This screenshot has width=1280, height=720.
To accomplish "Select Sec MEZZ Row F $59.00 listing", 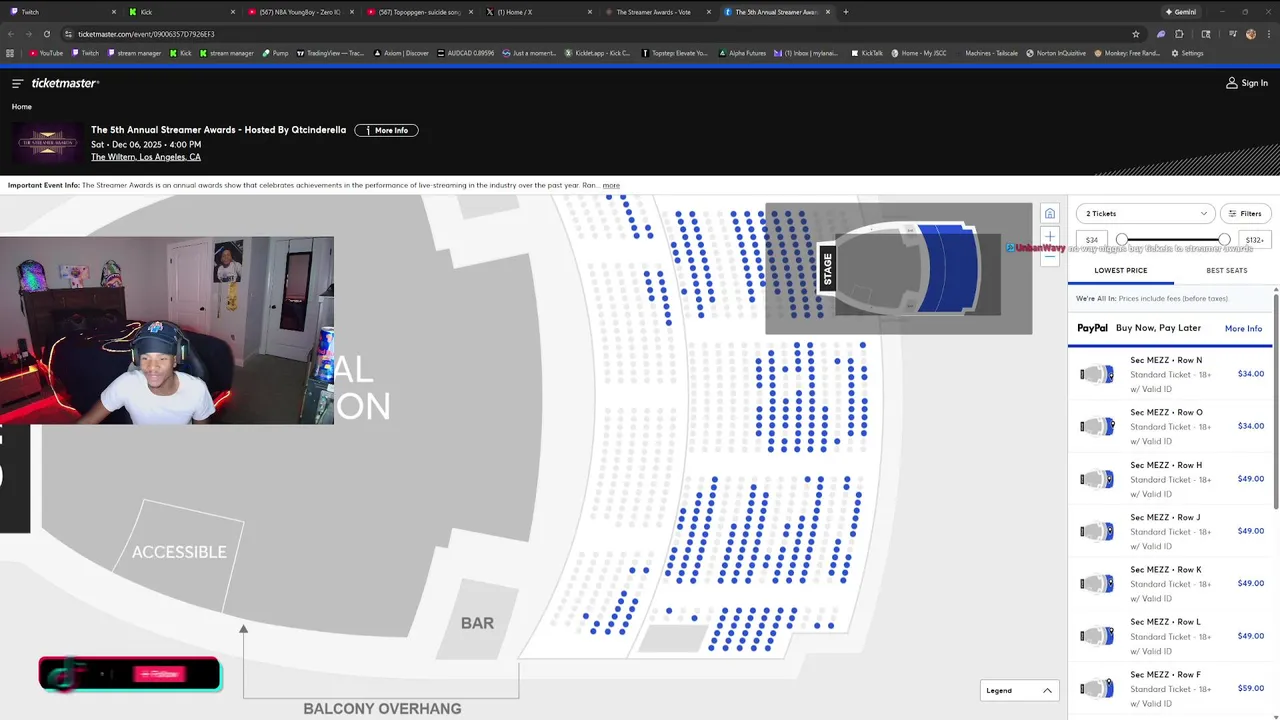I will [x=1170, y=688].
